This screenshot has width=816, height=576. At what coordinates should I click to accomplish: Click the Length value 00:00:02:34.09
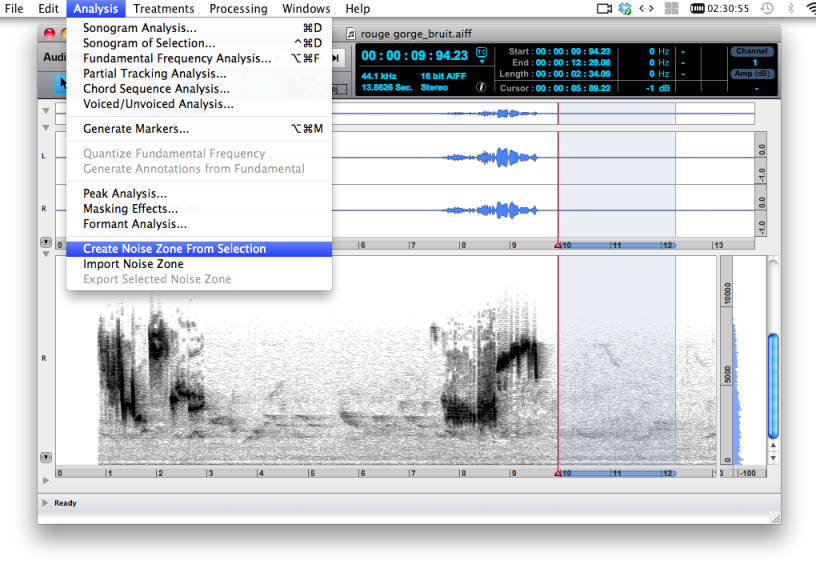click(x=573, y=74)
